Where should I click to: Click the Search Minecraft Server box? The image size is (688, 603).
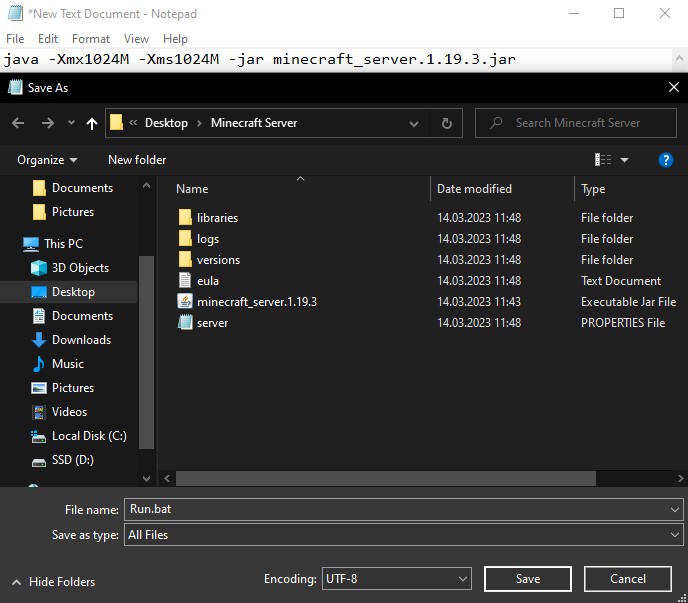coord(576,123)
